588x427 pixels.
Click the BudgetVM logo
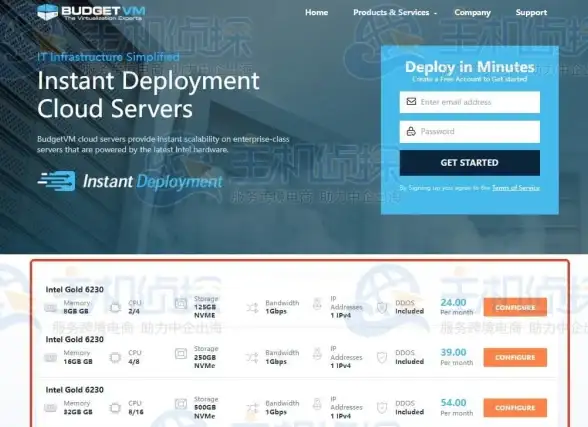tap(91, 12)
